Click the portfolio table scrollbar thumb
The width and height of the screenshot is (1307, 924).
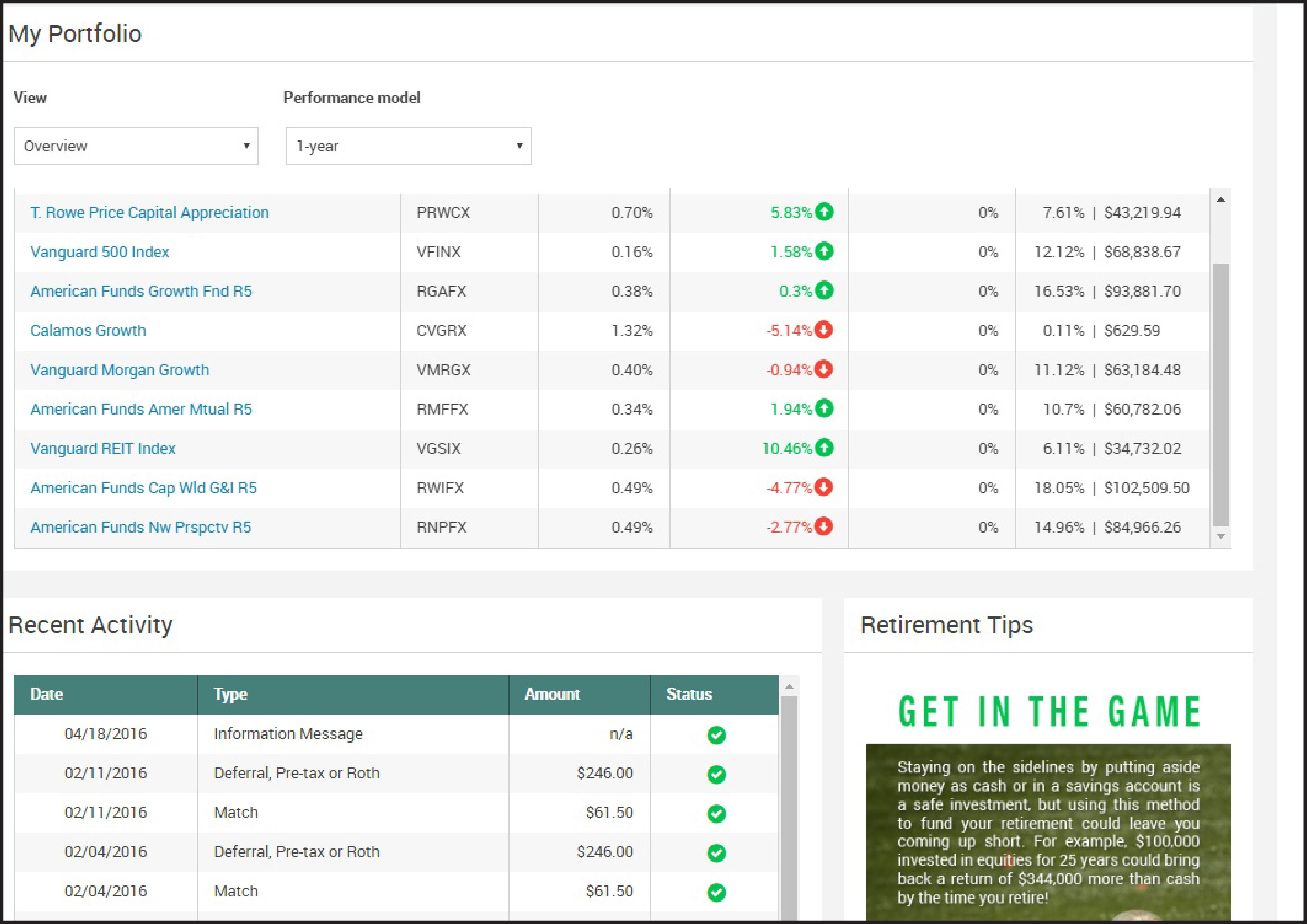click(x=1220, y=395)
